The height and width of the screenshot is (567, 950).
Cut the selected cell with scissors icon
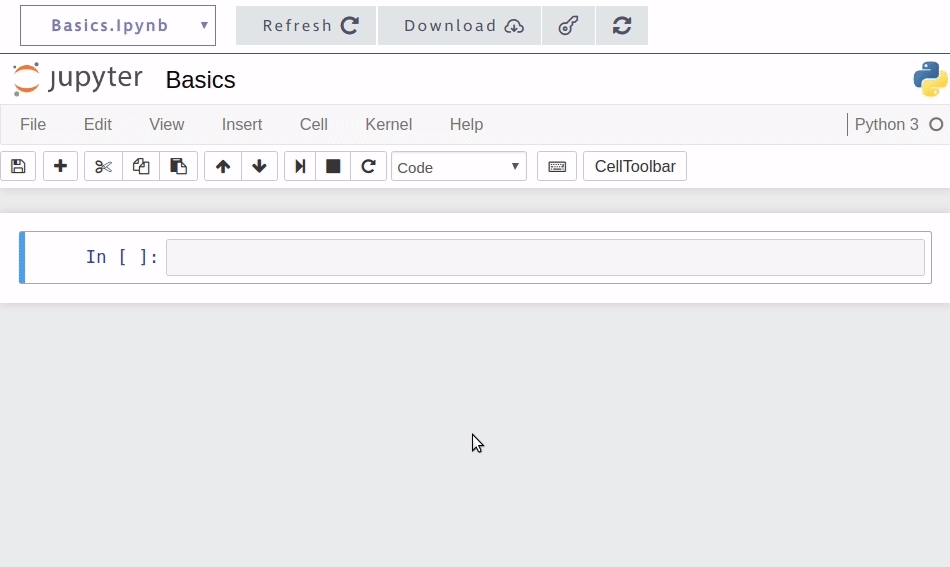pos(103,166)
